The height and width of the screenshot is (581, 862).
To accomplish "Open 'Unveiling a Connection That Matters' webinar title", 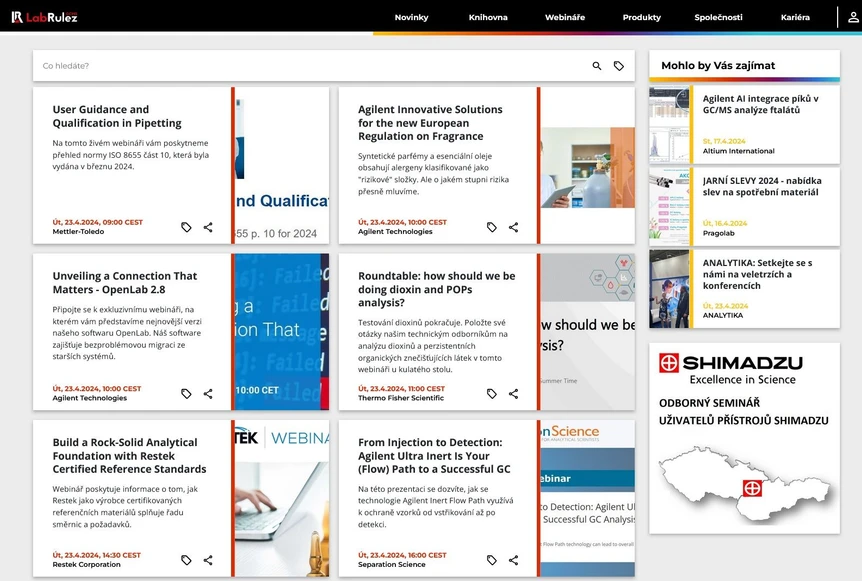I will pos(125,282).
